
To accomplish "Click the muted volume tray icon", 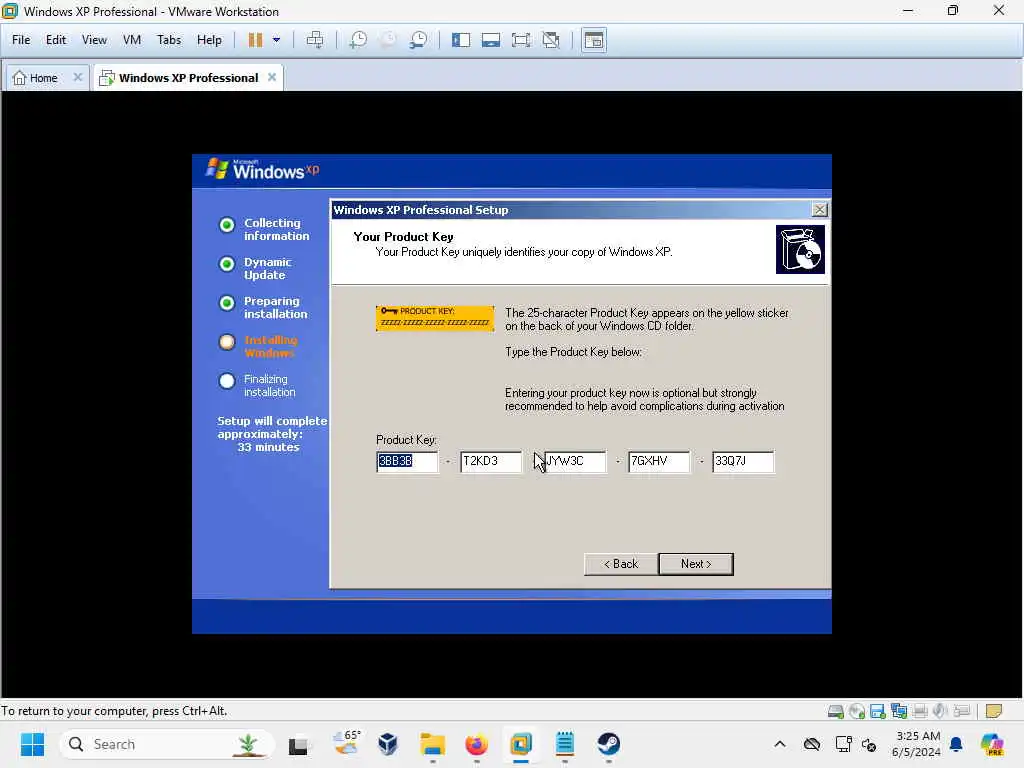I will click(x=869, y=744).
